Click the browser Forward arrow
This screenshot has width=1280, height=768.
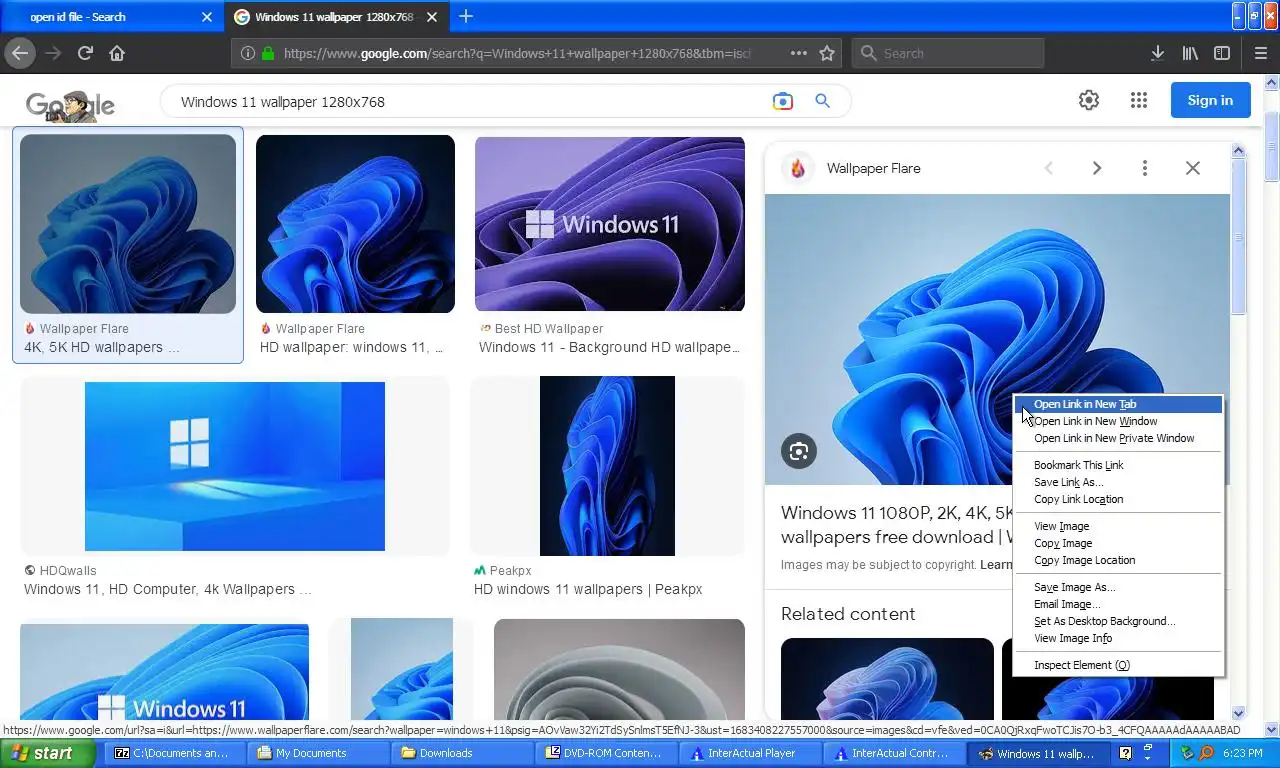click(x=53, y=53)
